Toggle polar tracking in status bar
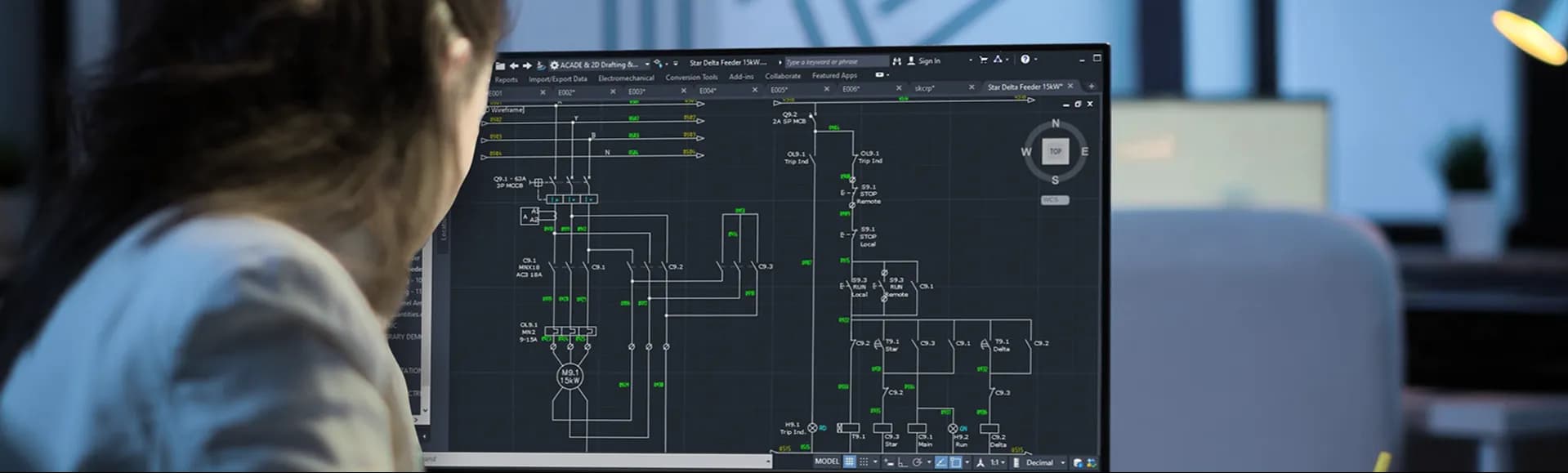This screenshot has height=473, width=1568. [918, 462]
